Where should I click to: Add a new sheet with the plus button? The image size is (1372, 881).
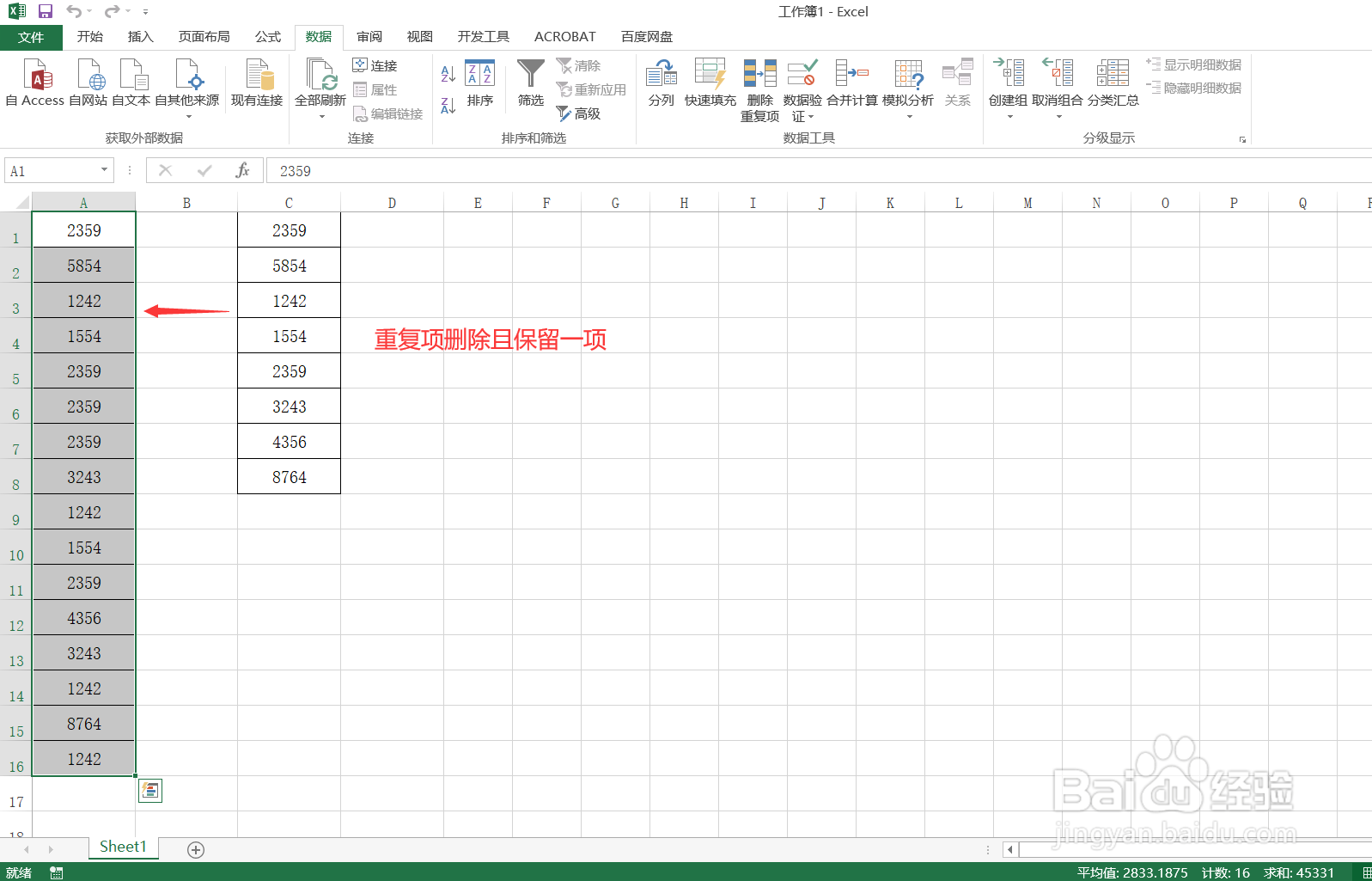[196, 849]
